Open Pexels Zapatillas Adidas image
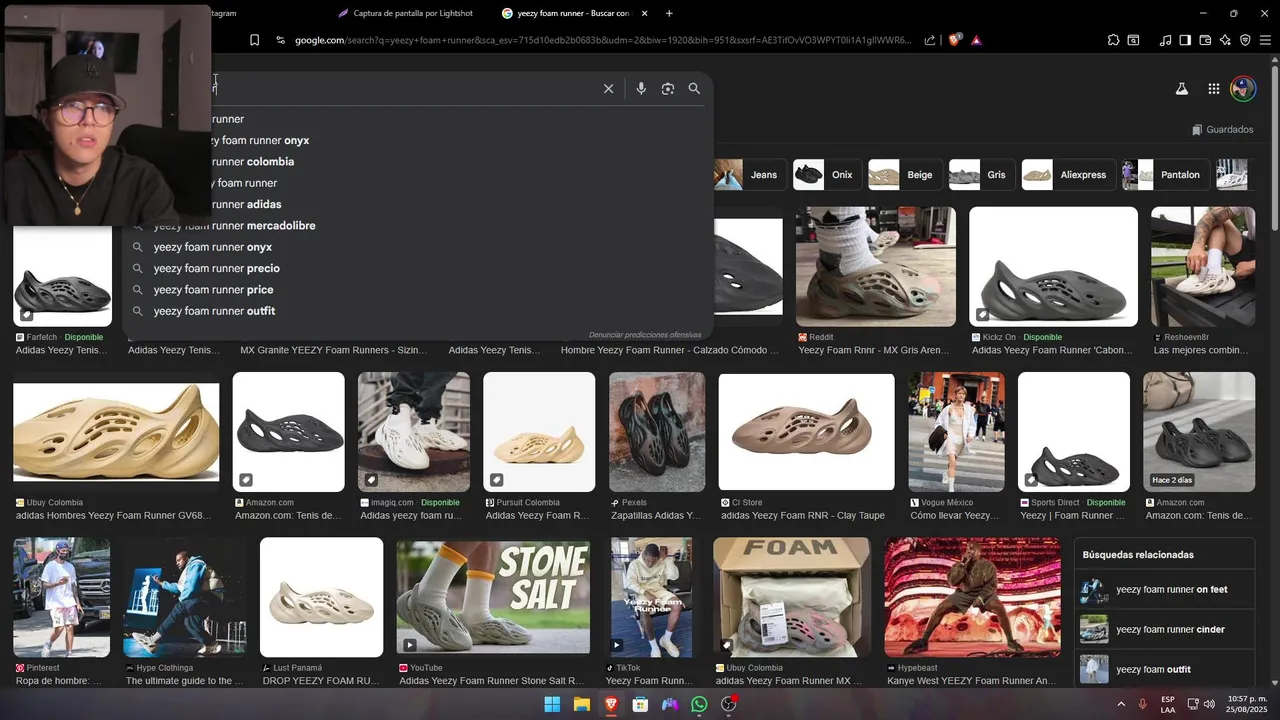Screen dimensions: 1280x720 (657, 432)
